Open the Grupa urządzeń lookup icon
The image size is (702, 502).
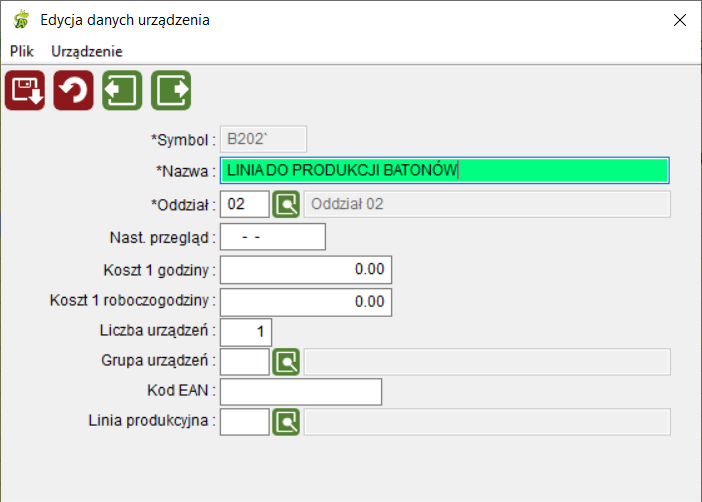coord(286,362)
